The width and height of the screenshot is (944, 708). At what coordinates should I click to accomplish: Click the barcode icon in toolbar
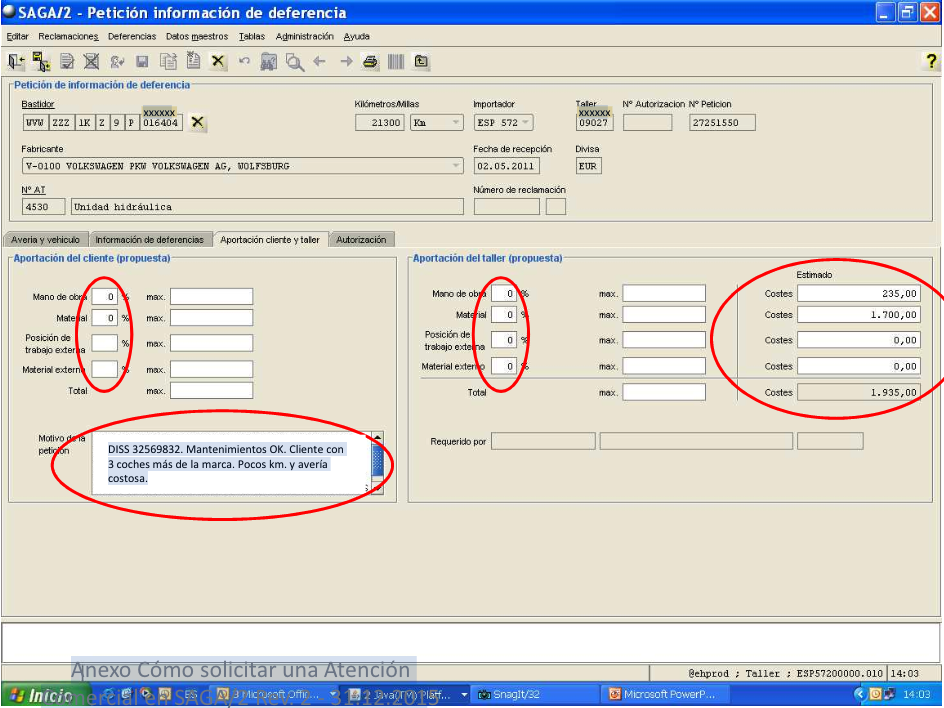click(x=396, y=61)
